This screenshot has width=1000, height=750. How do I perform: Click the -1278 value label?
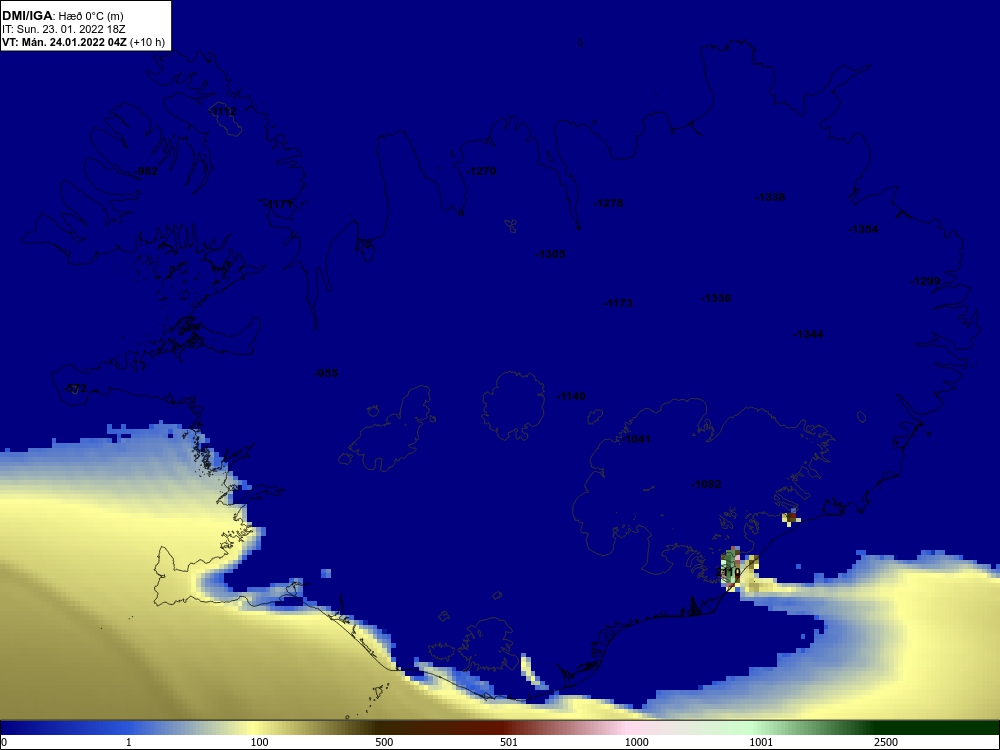point(608,203)
